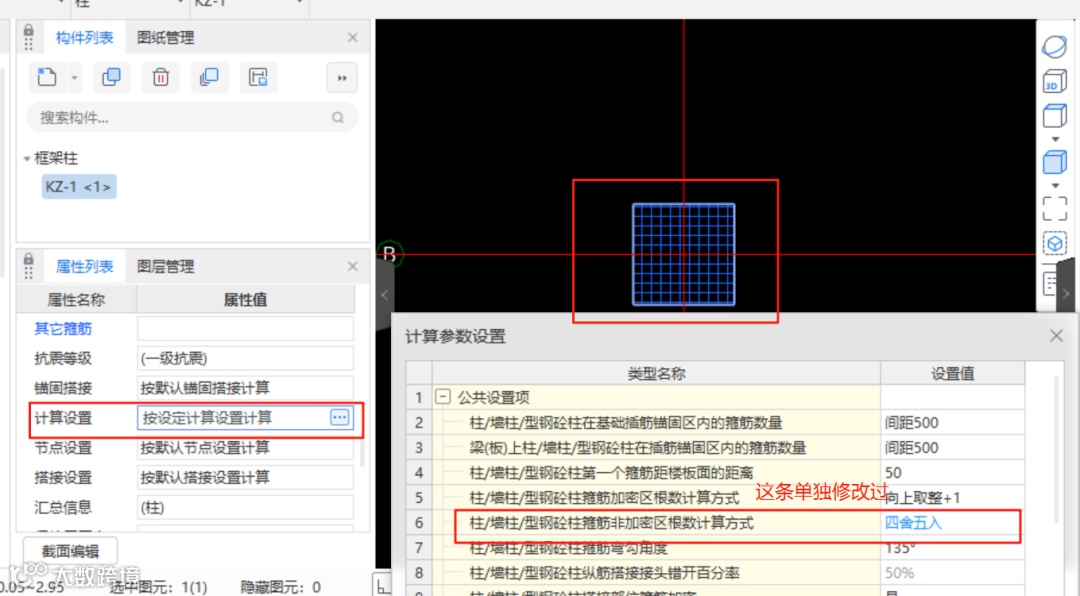Click the value 50 in row 4
Viewport: 1080px width, 596px height.
click(953, 473)
